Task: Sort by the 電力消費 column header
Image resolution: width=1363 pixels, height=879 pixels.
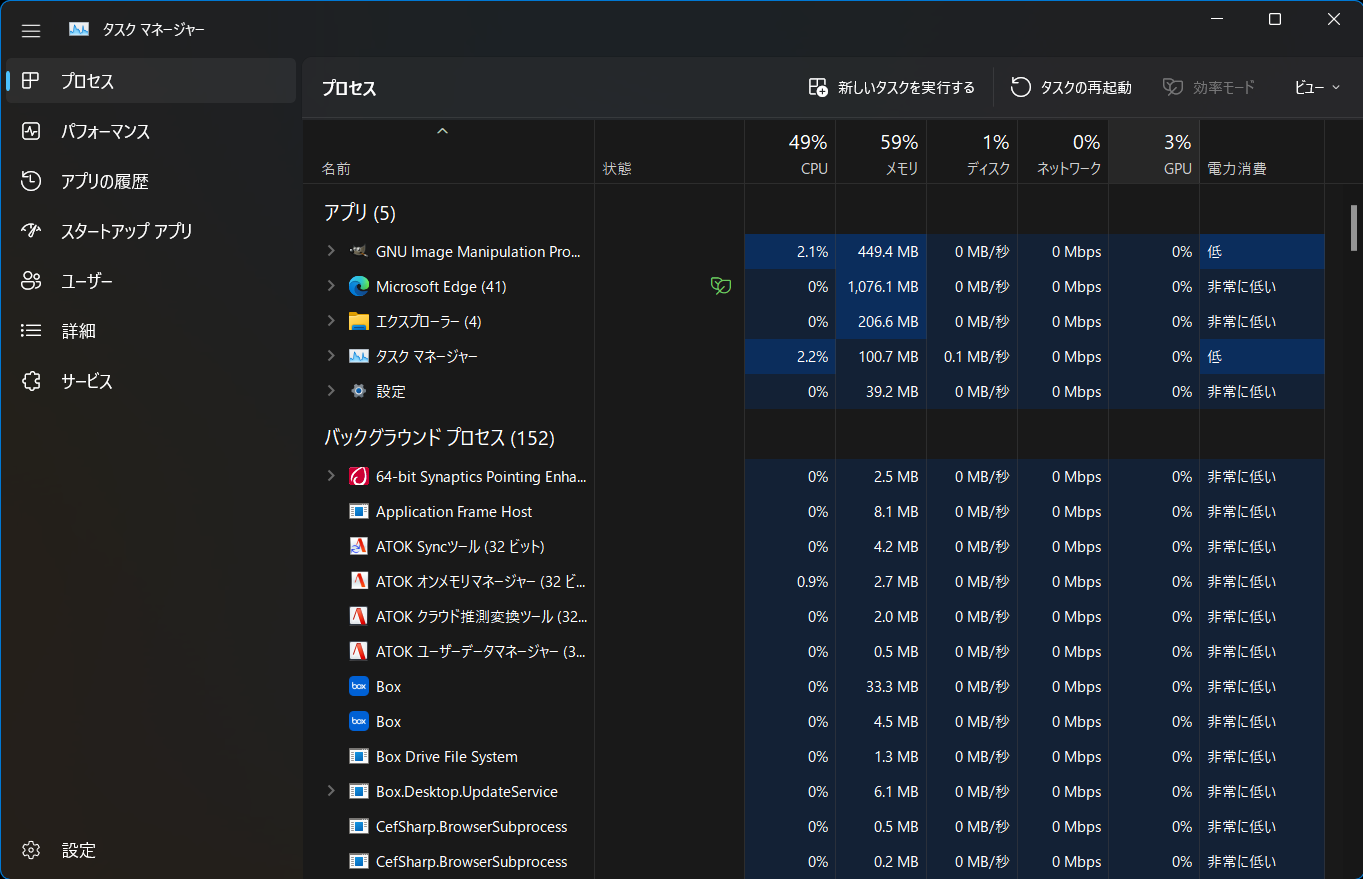Action: pyautogui.click(x=1262, y=152)
